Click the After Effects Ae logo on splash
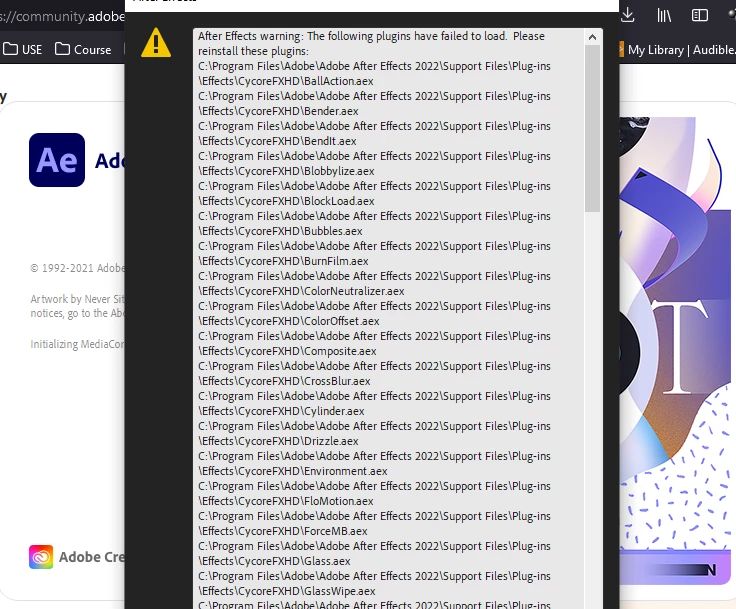Screen dimensions: 736x609 pos(57,160)
